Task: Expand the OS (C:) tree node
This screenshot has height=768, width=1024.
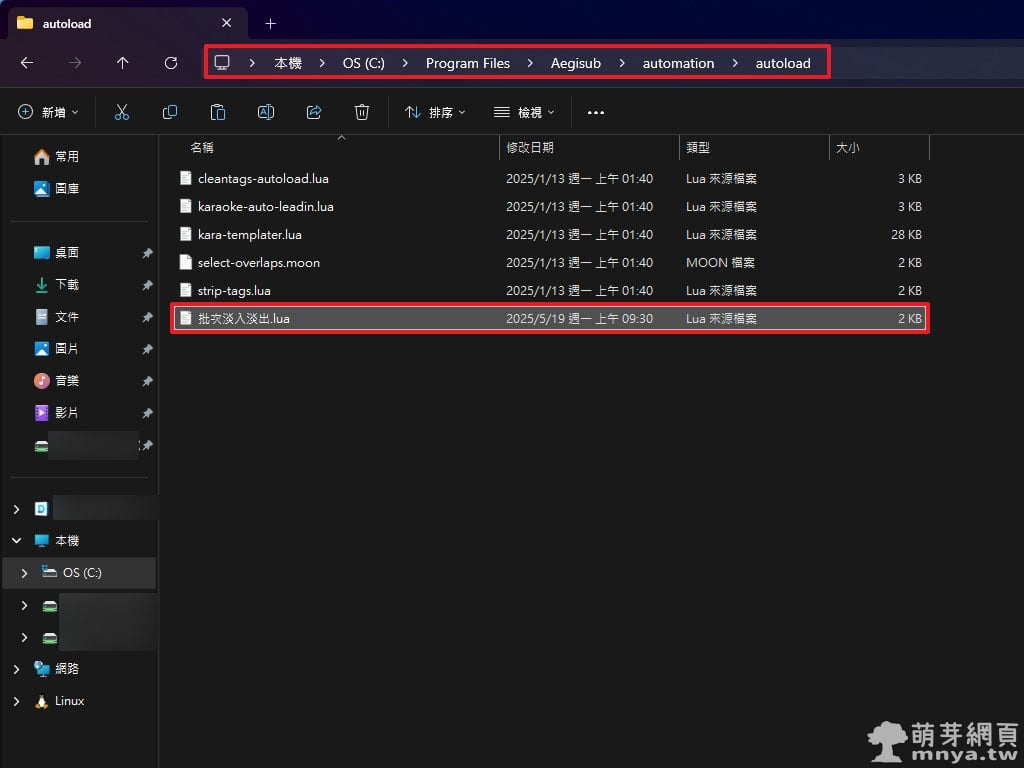Action: [24, 573]
